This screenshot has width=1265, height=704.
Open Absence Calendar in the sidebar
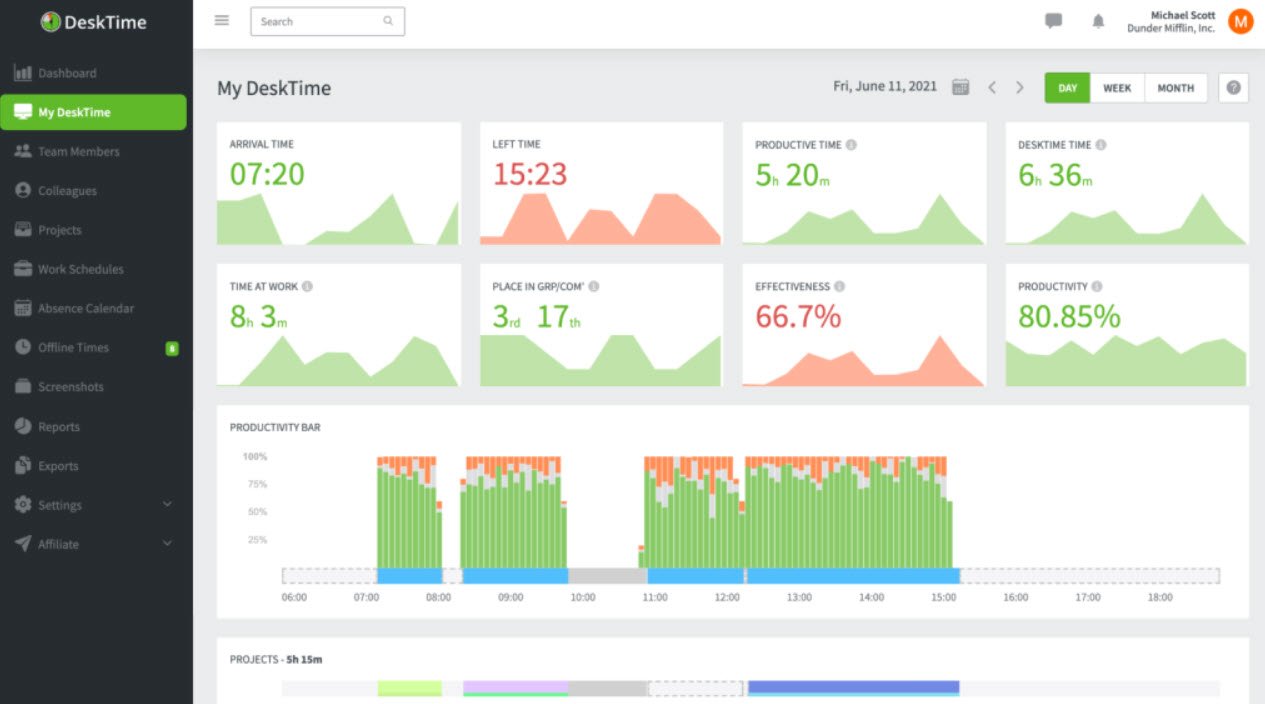point(85,309)
